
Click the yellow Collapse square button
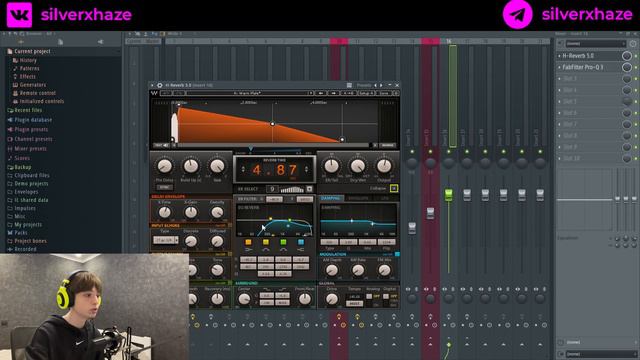coord(394,188)
